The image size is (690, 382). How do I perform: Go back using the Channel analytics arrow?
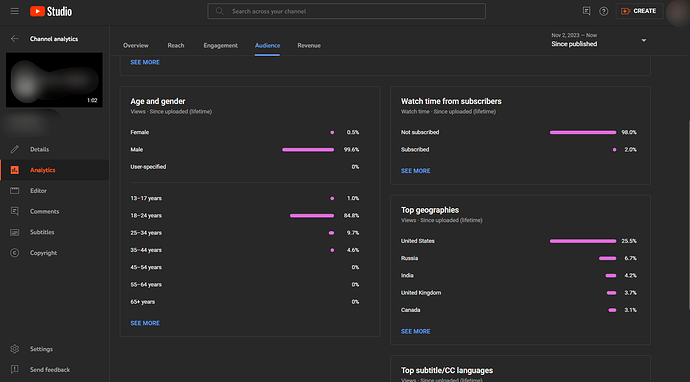coord(15,39)
